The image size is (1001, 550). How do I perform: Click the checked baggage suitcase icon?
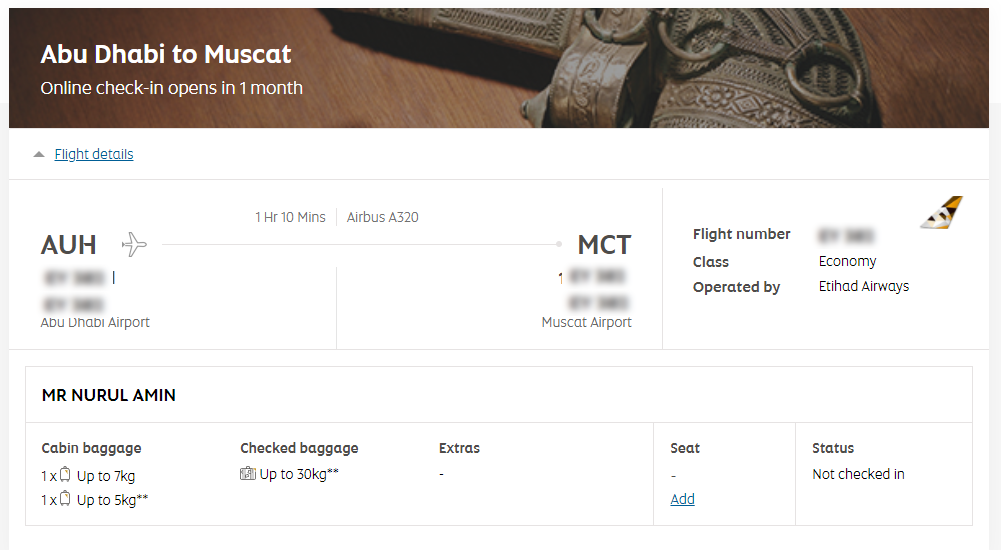click(x=248, y=474)
